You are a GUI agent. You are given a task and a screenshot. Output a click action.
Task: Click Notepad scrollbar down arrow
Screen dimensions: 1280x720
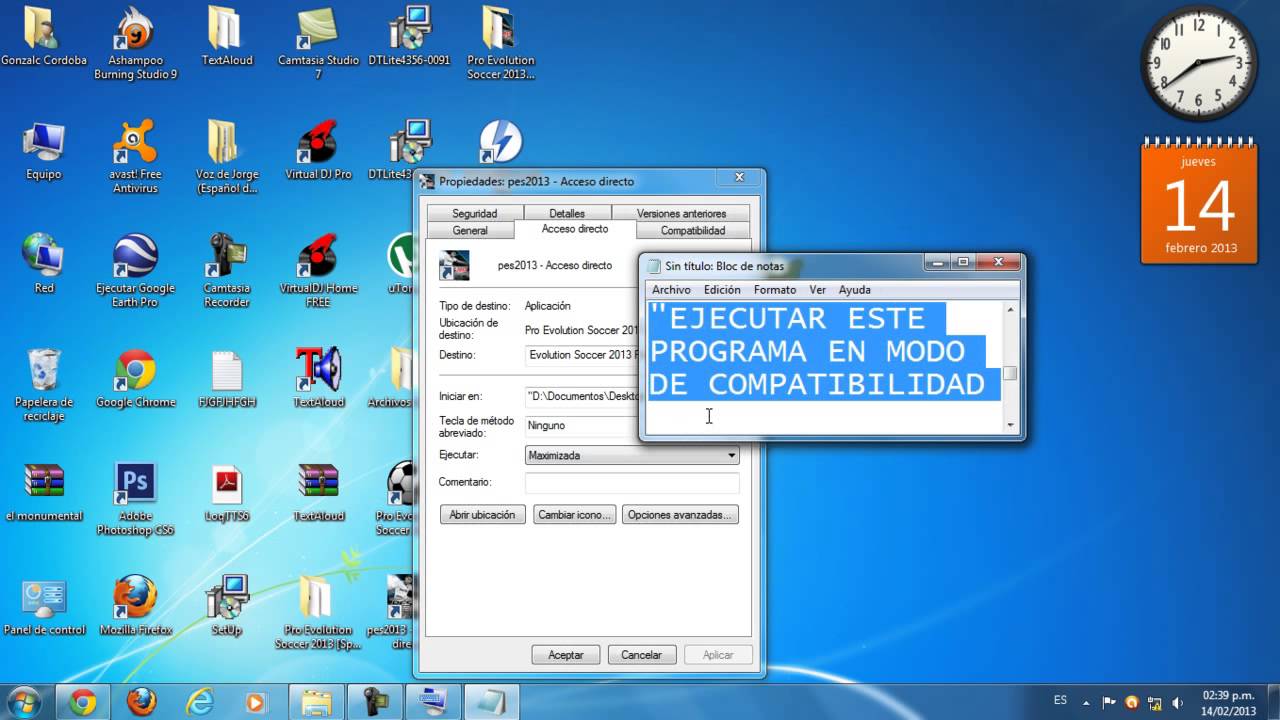pyautogui.click(x=1010, y=425)
